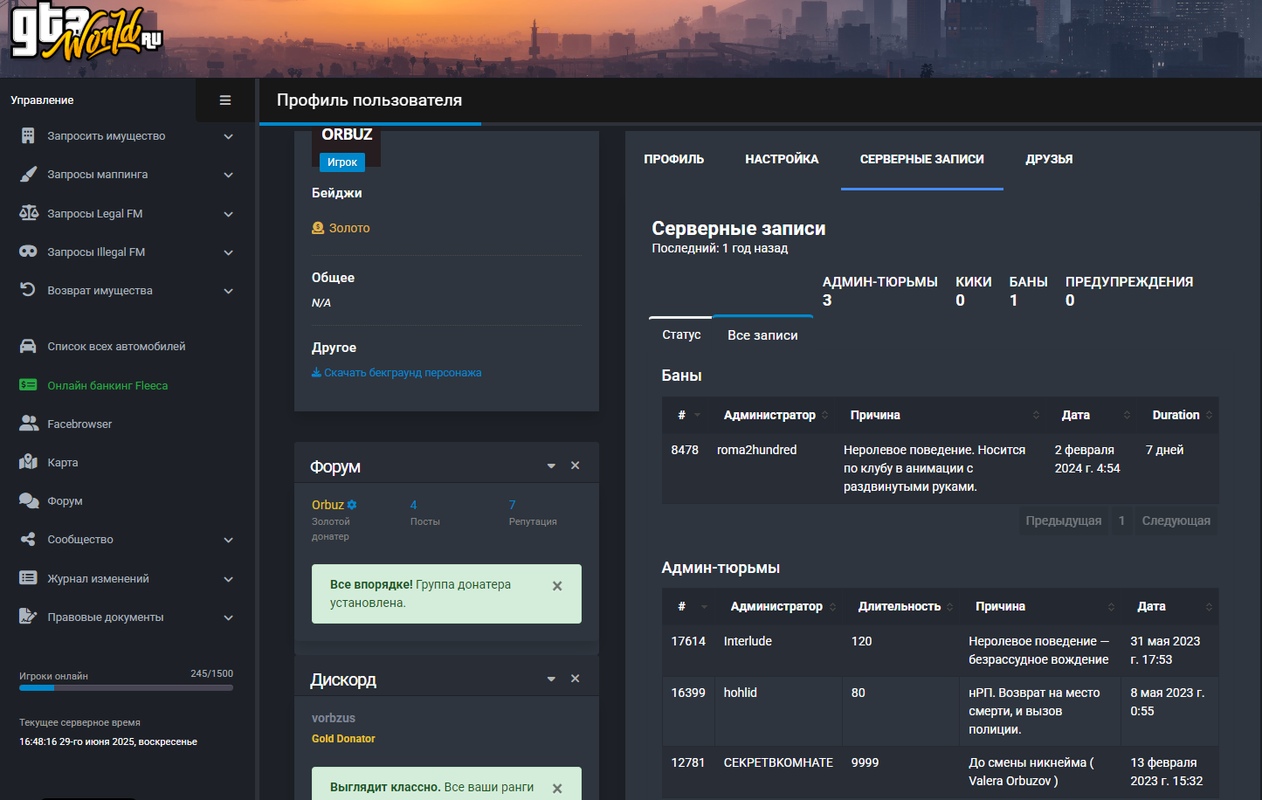Click the players online progress bar

[x=126, y=688]
